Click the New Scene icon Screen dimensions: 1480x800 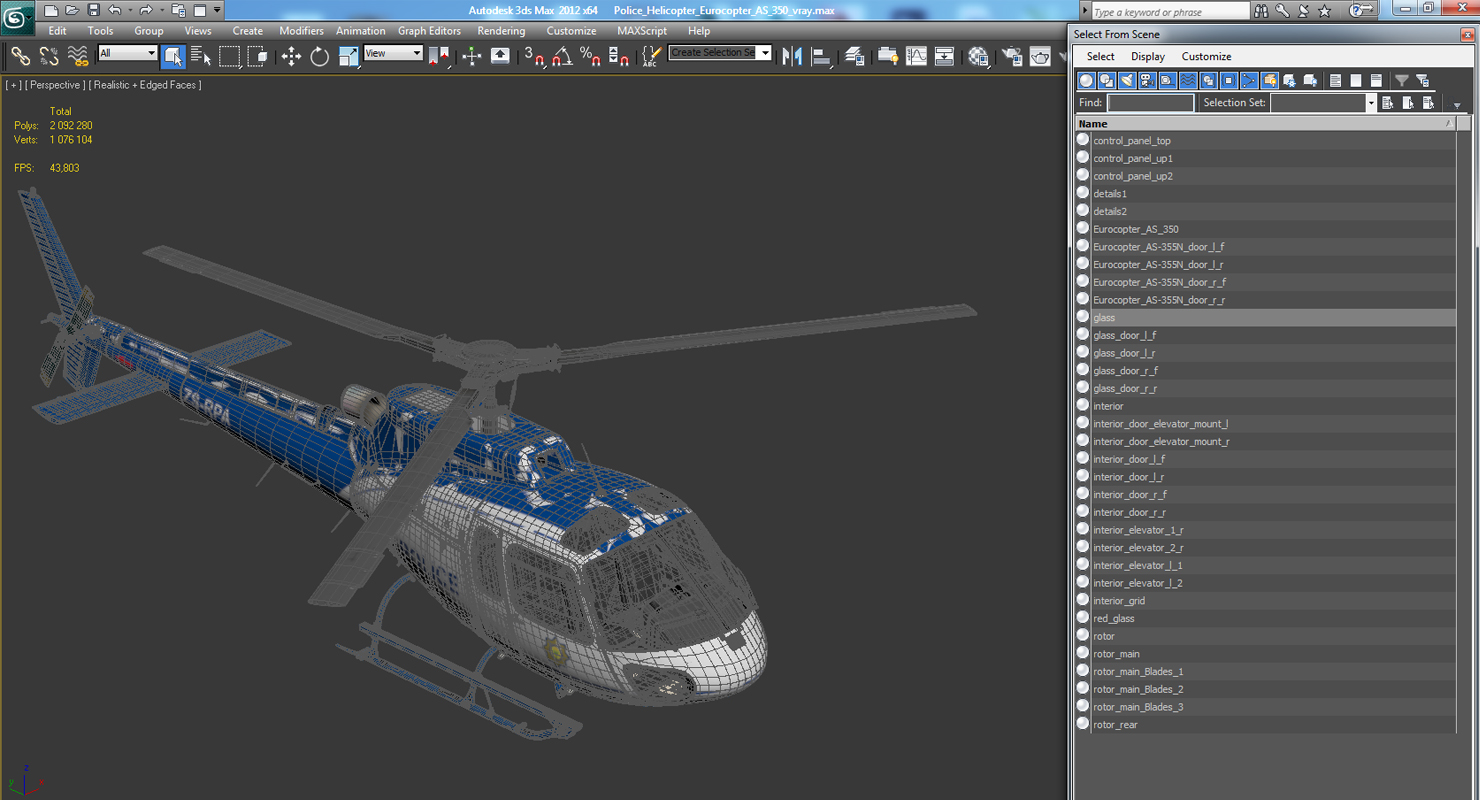click(51, 10)
